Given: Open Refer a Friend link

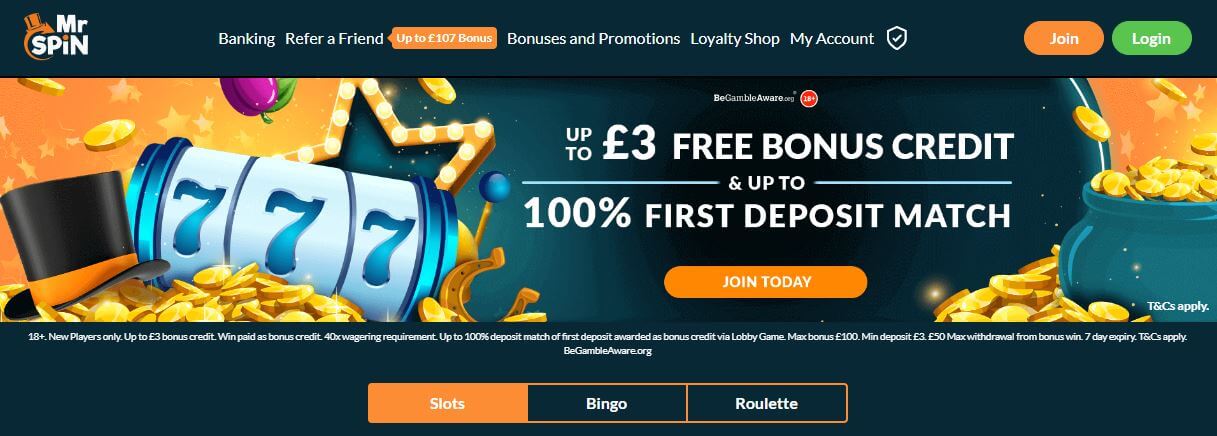Looking at the screenshot, I should pos(334,39).
